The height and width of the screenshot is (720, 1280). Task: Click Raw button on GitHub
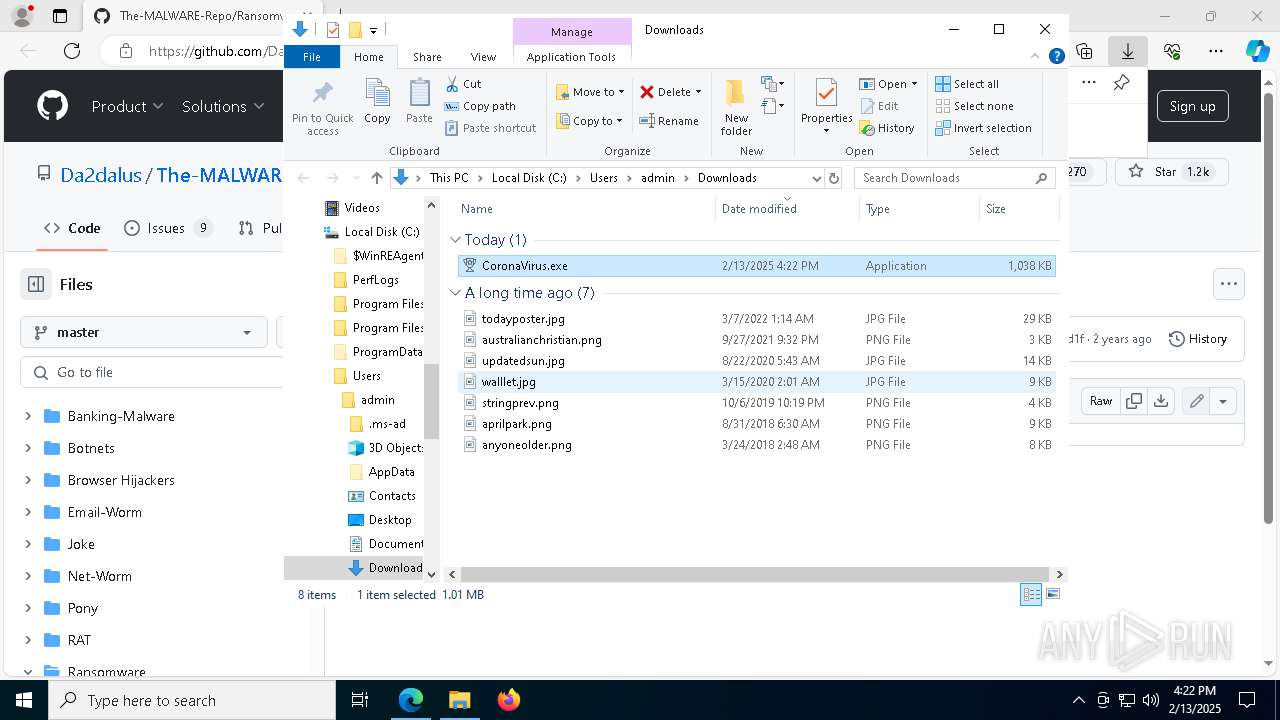point(1101,401)
